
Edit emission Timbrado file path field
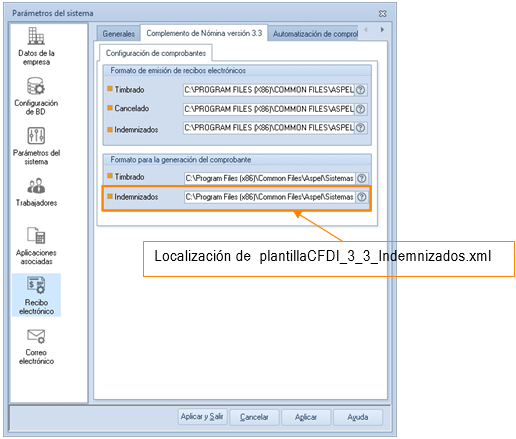(269, 90)
